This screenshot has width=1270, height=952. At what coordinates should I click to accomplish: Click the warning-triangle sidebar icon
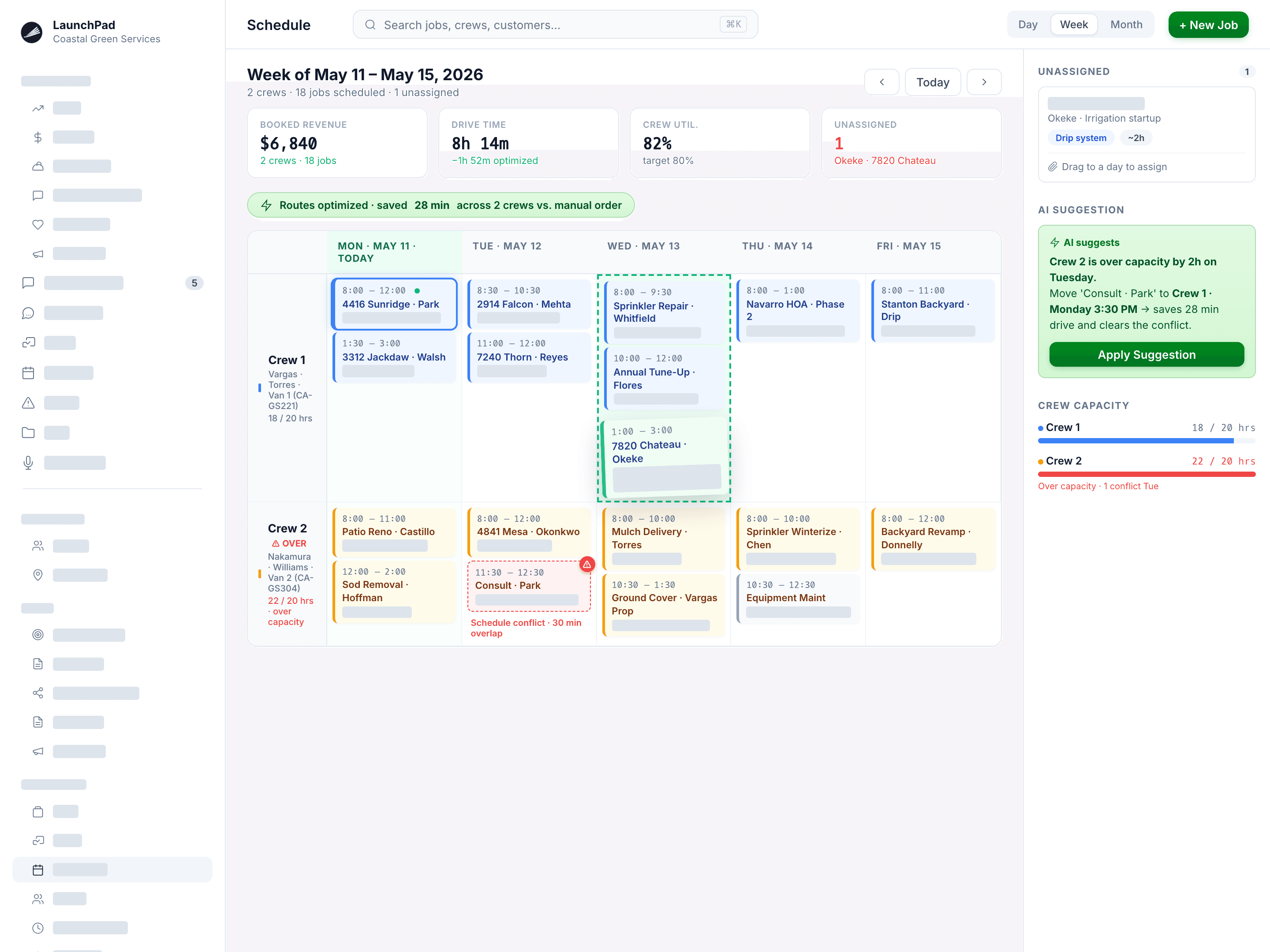tap(28, 403)
